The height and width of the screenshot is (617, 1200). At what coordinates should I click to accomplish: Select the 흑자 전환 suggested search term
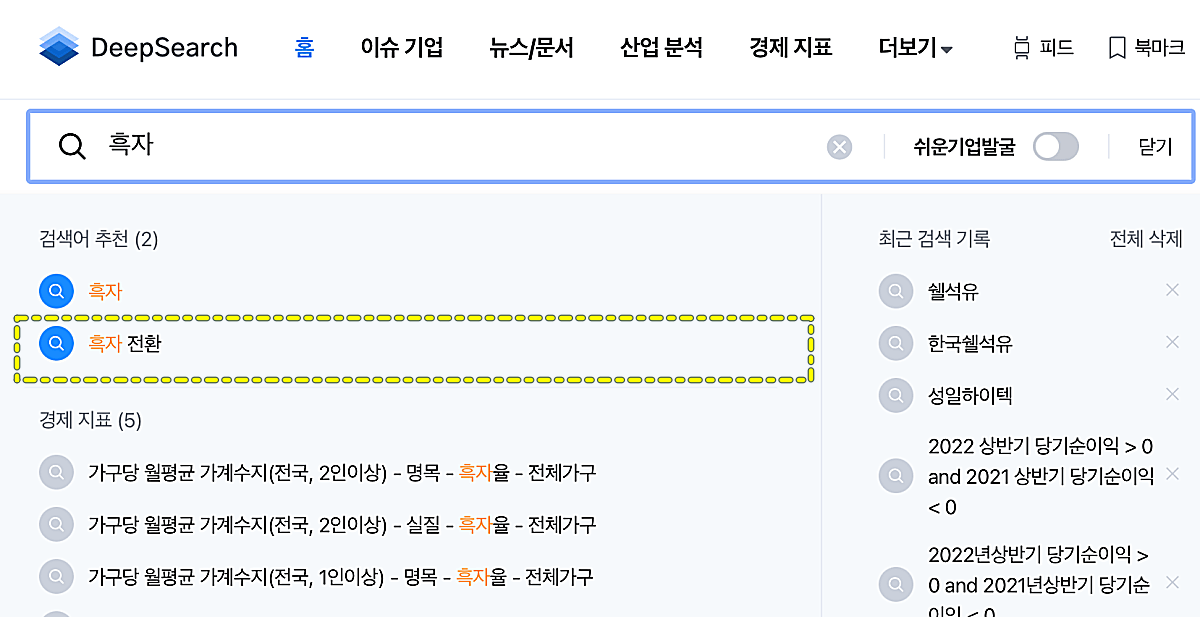124,343
